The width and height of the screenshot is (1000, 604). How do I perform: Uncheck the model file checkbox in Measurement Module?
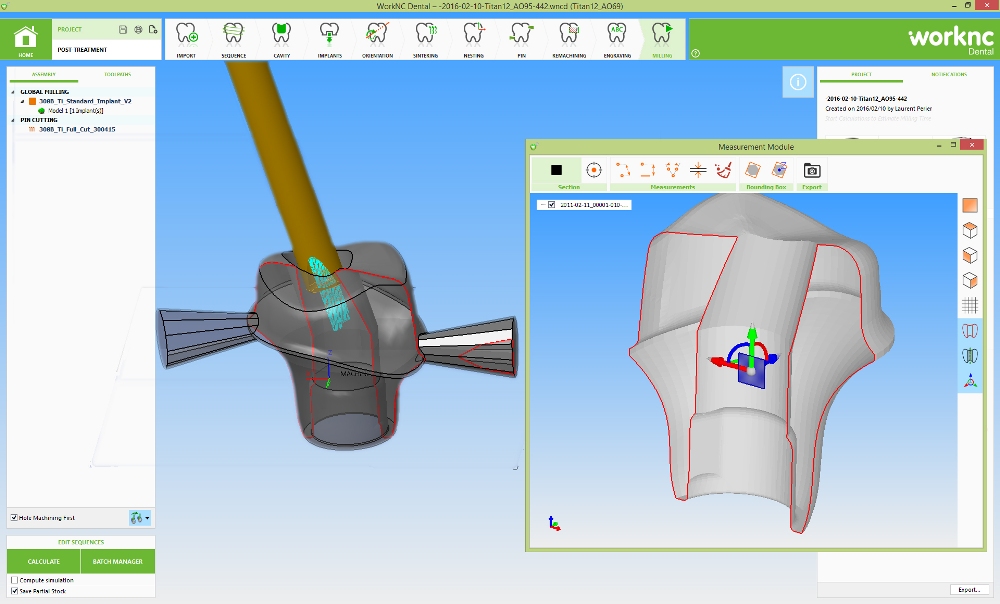pyautogui.click(x=552, y=205)
